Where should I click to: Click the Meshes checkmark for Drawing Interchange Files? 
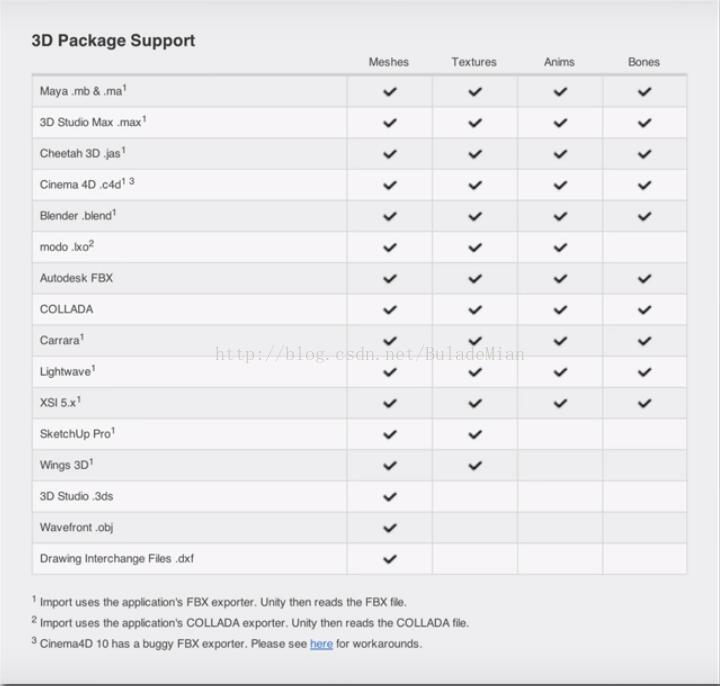[389, 559]
